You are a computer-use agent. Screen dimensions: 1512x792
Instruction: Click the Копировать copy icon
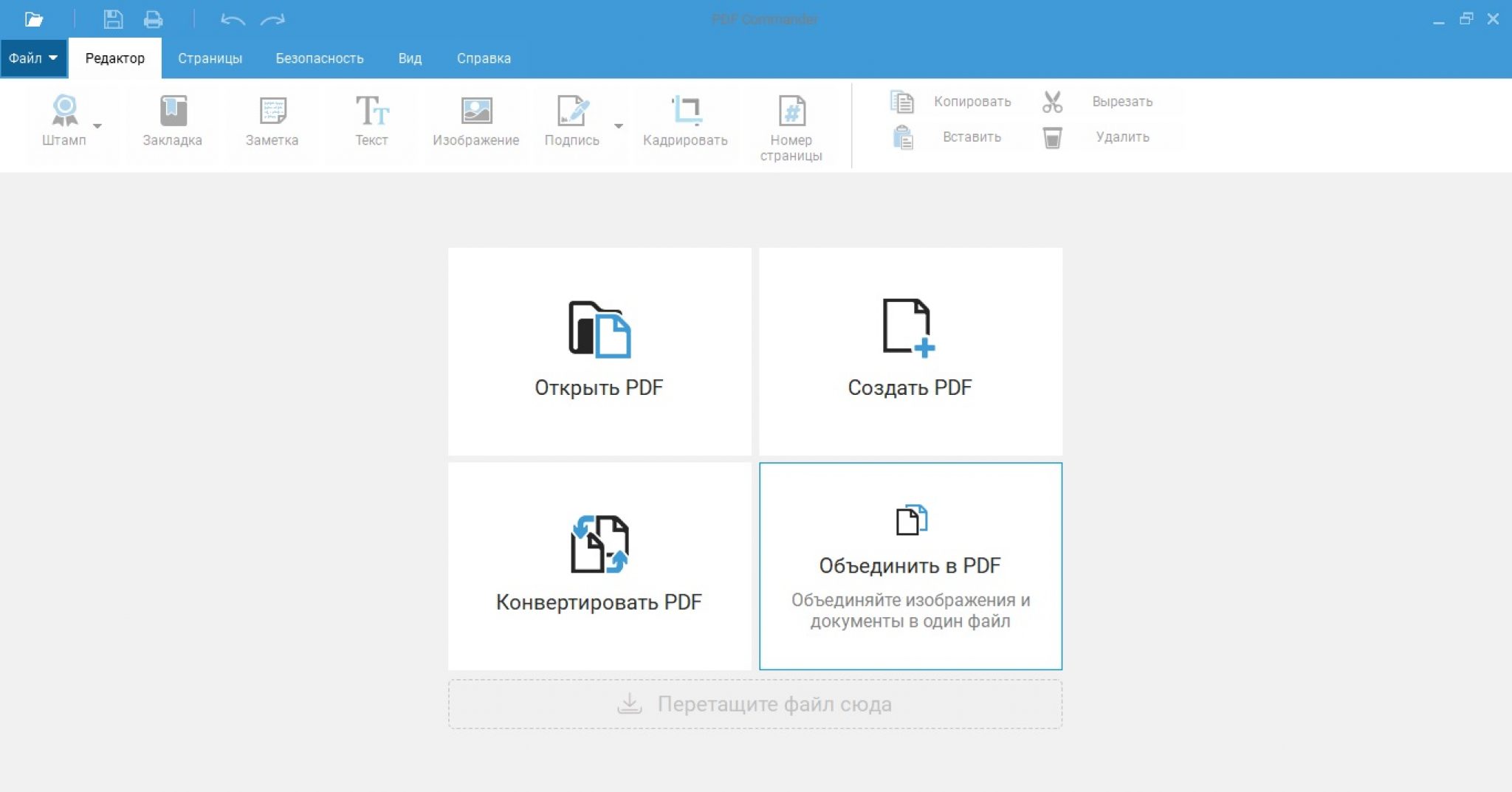pos(902,102)
